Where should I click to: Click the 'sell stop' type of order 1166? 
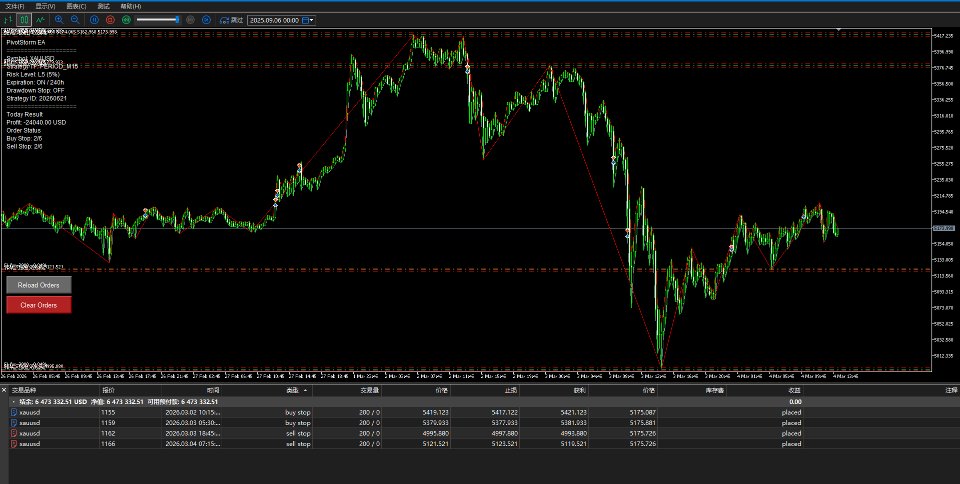298,444
